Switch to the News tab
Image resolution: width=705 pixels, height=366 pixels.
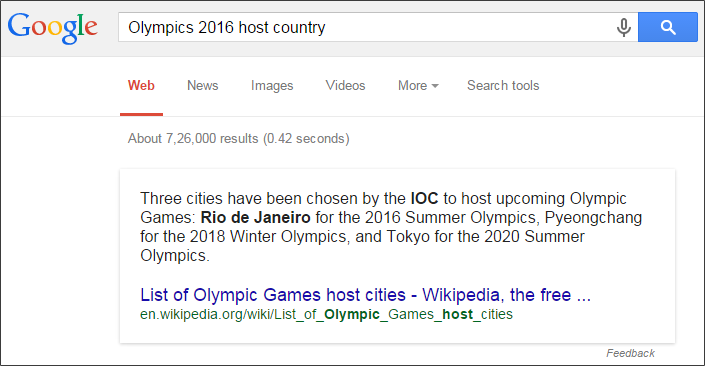pyautogui.click(x=203, y=85)
